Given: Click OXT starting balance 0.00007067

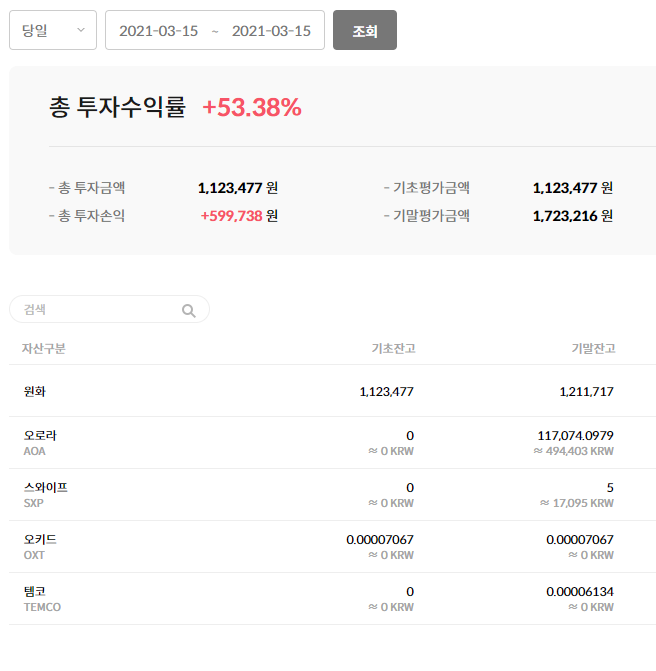Looking at the screenshot, I should click(380, 540).
